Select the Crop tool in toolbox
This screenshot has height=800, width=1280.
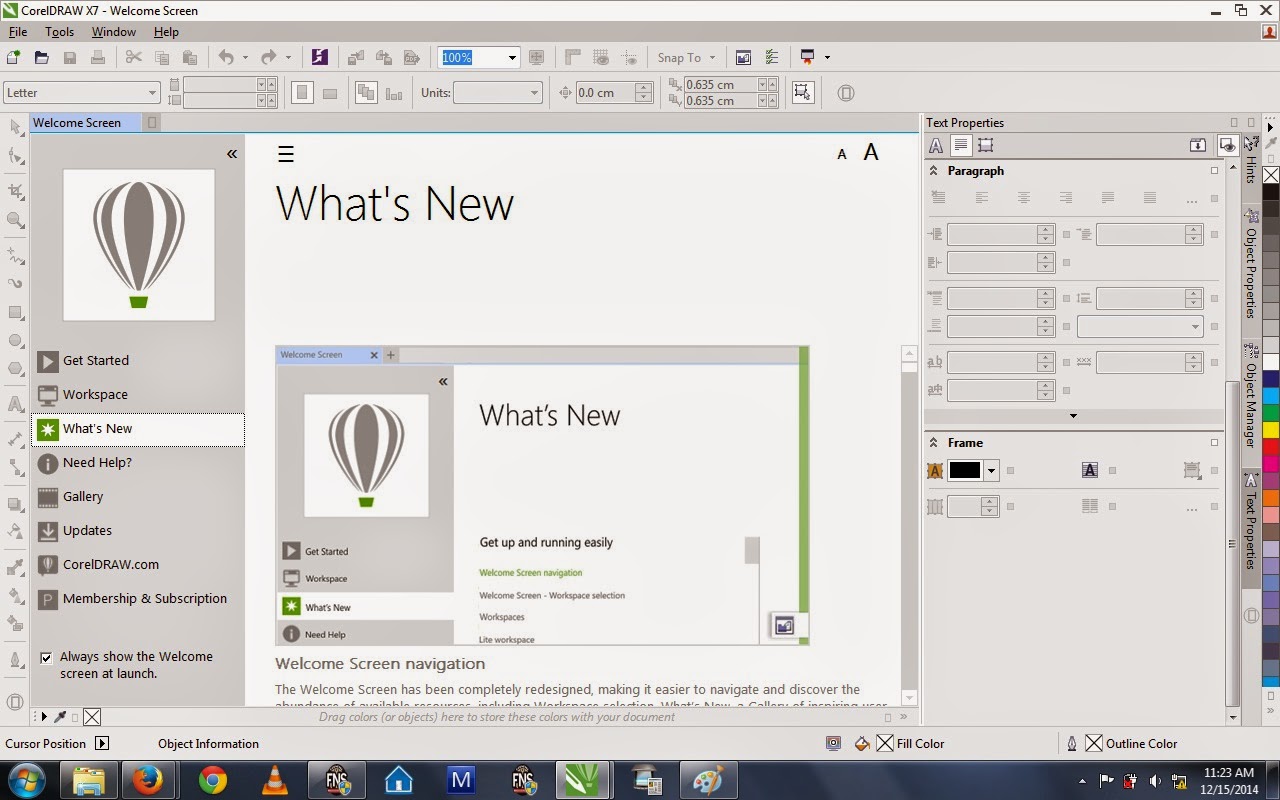coord(15,190)
